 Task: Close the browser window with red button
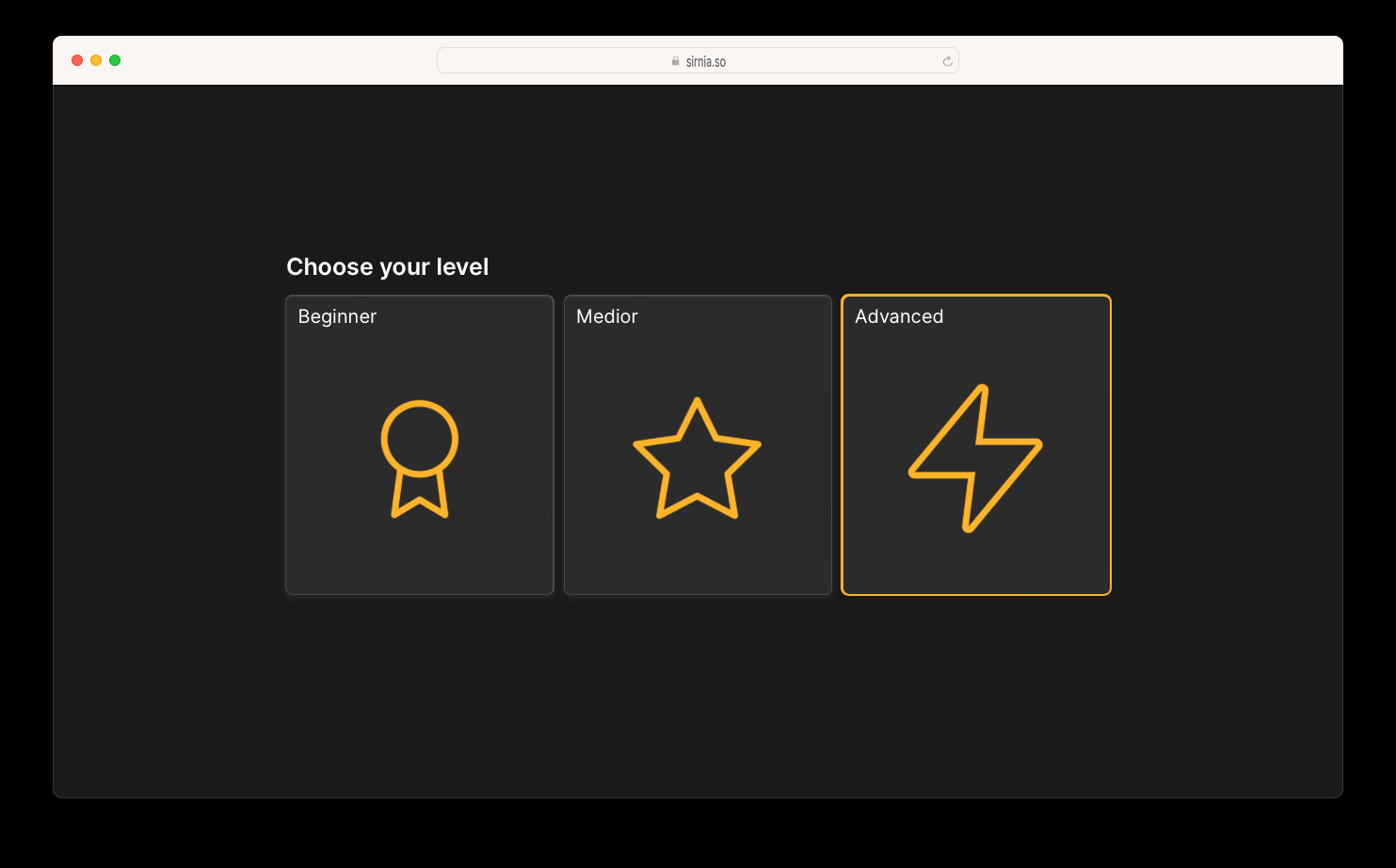[77, 60]
